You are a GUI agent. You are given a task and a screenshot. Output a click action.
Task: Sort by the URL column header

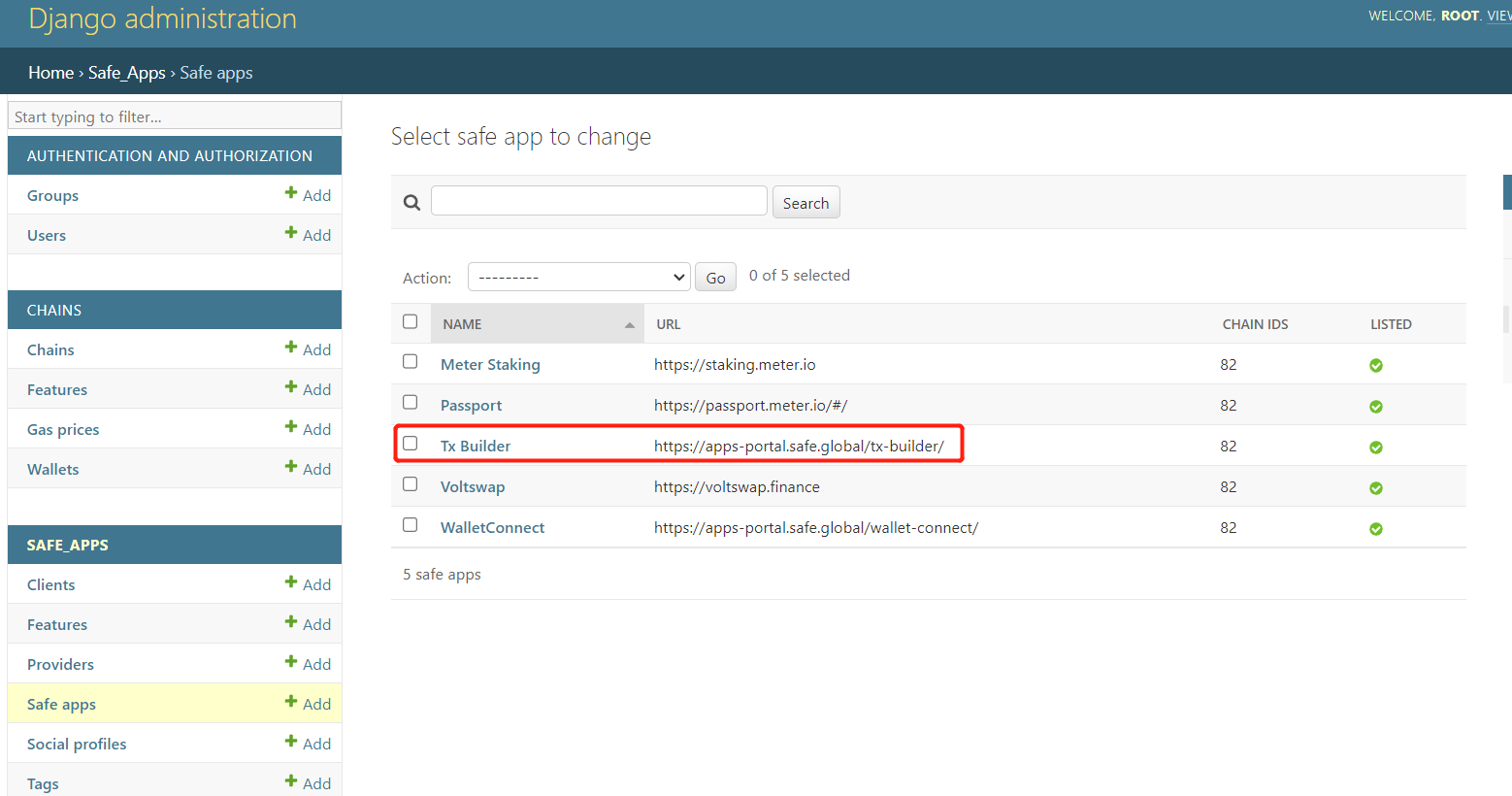[668, 324]
